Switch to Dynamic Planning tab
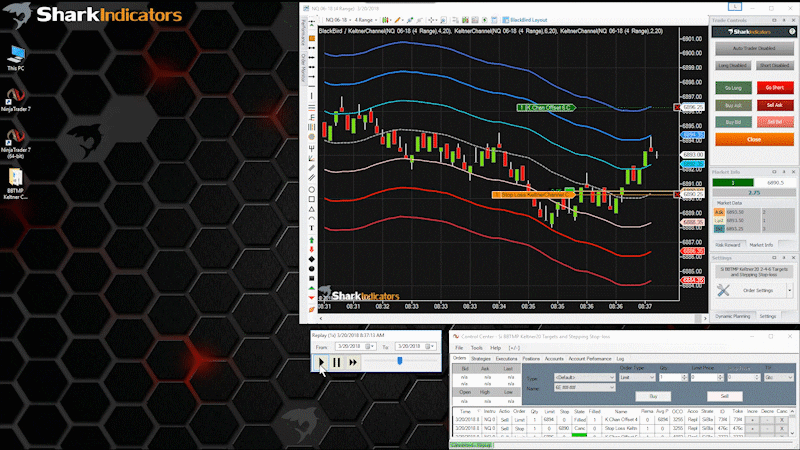Image resolution: width=800 pixels, height=450 pixels. (x=732, y=316)
